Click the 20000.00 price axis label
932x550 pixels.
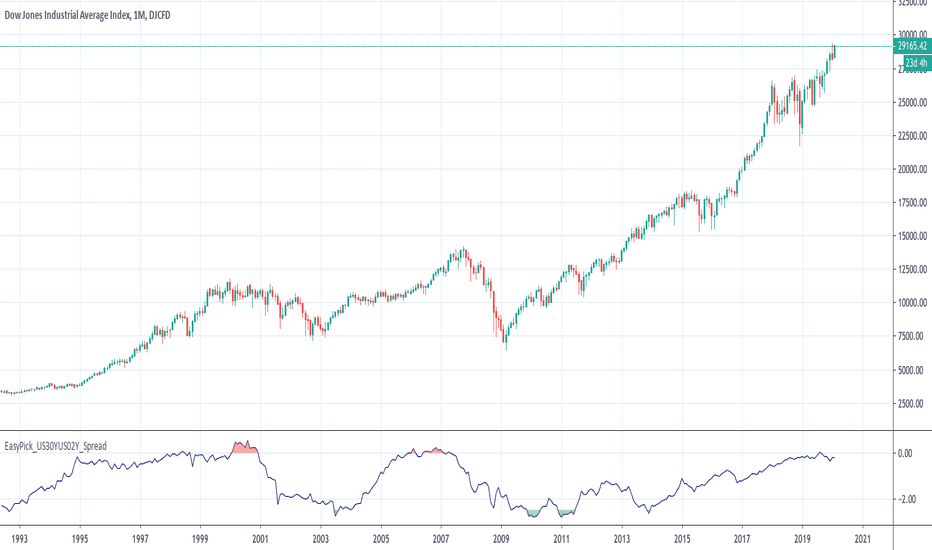tap(912, 169)
